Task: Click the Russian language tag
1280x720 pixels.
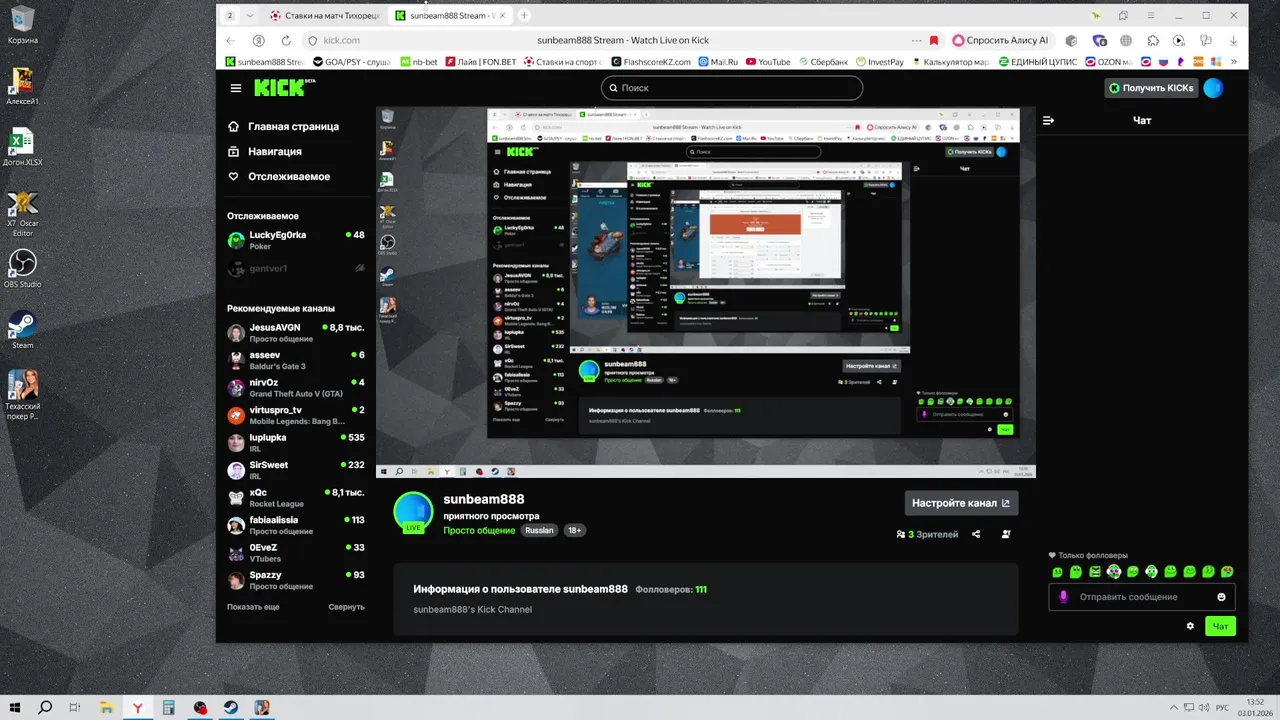Action: coord(539,531)
